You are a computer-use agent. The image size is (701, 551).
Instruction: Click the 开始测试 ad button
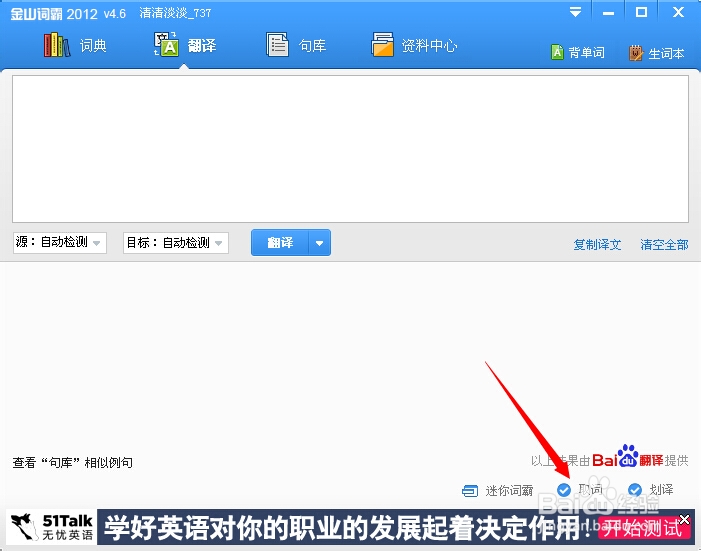[x=642, y=529]
